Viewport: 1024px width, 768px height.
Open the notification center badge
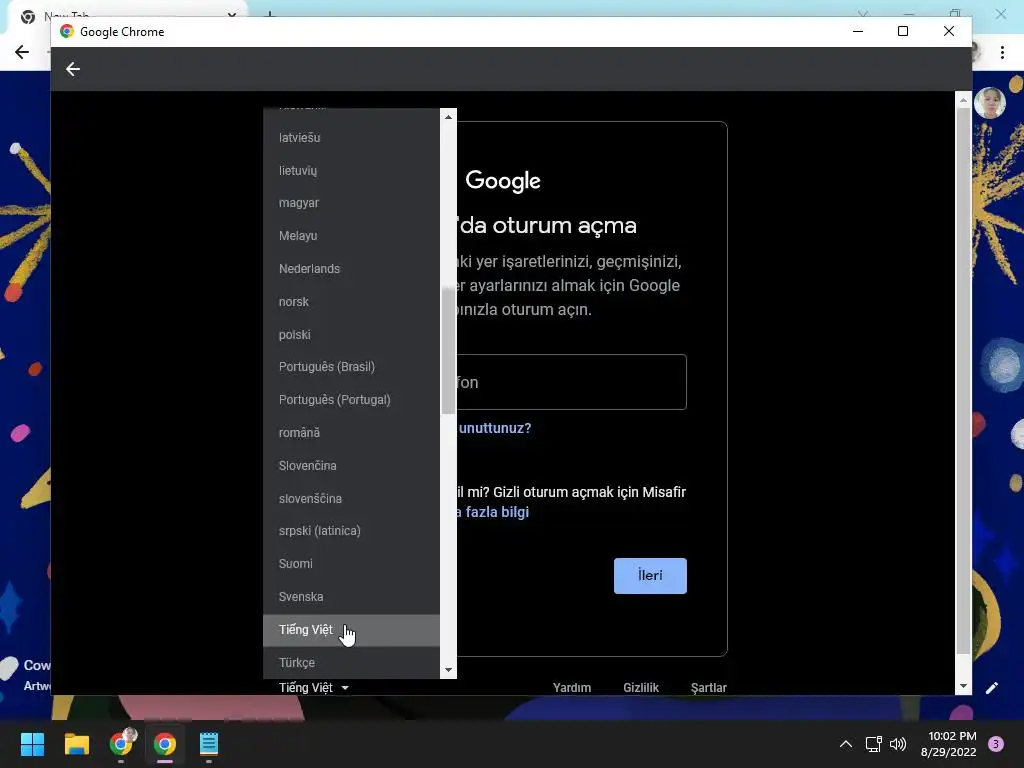pyautogui.click(x=996, y=744)
